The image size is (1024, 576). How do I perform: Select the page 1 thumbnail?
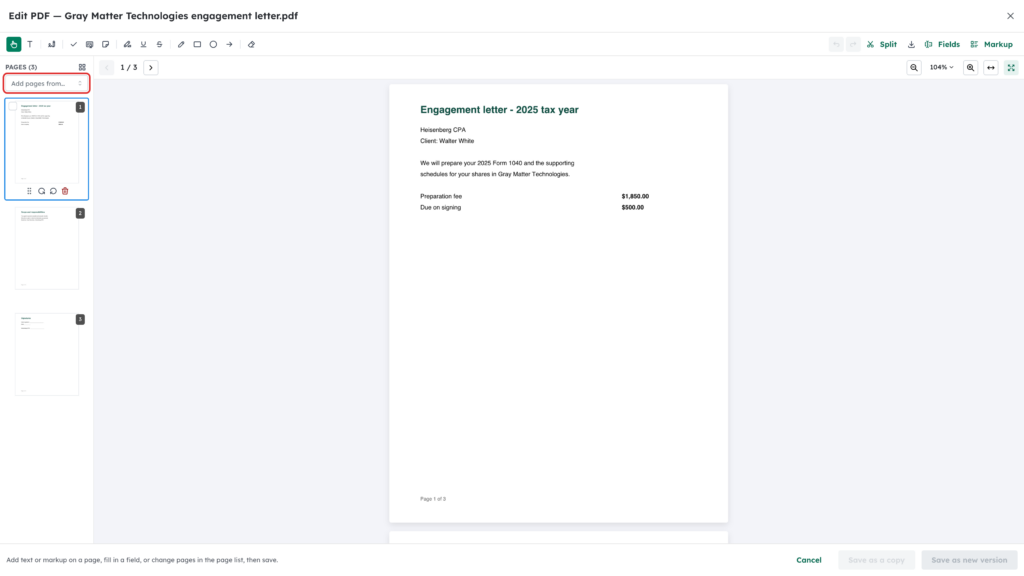click(x=46, y=142)
